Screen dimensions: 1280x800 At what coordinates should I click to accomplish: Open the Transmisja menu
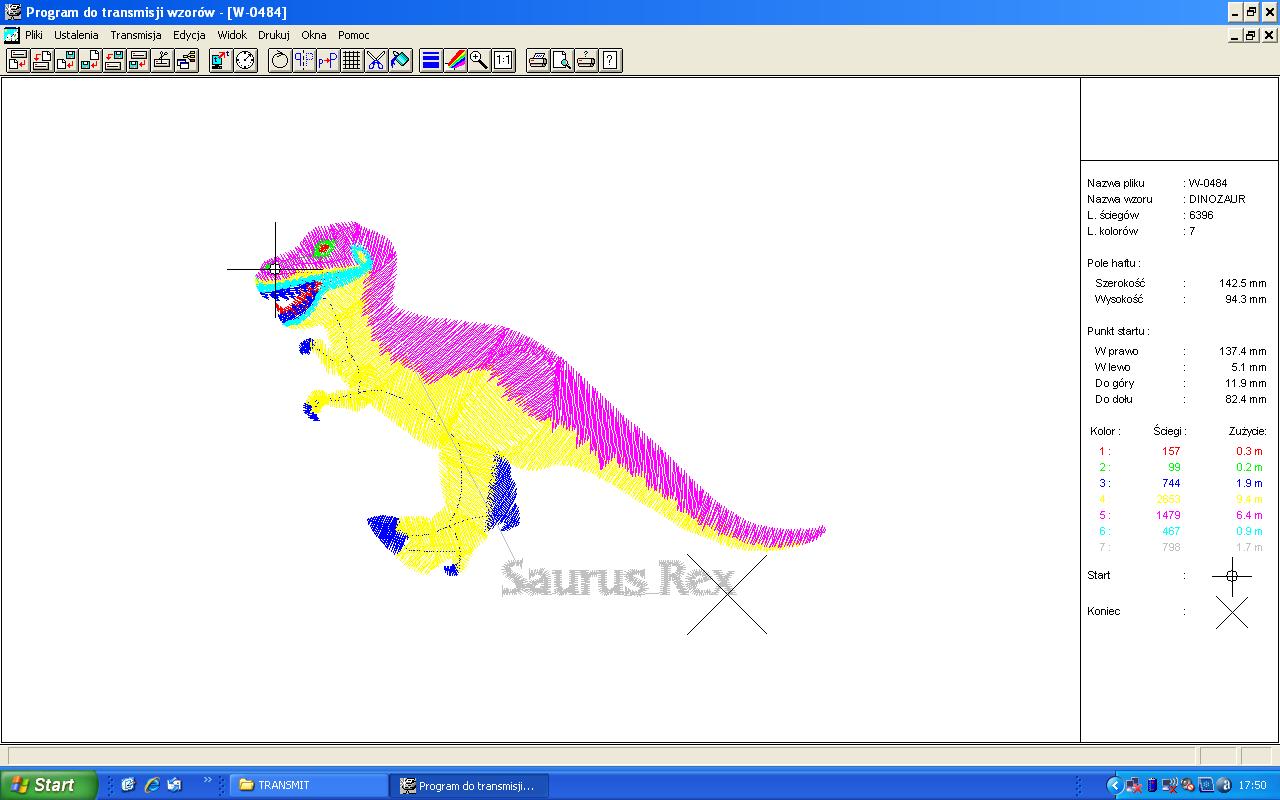coord(136,35)
